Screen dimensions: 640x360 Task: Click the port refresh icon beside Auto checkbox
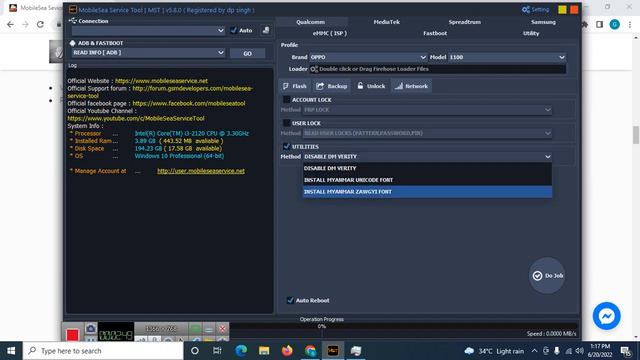[266, 30]
